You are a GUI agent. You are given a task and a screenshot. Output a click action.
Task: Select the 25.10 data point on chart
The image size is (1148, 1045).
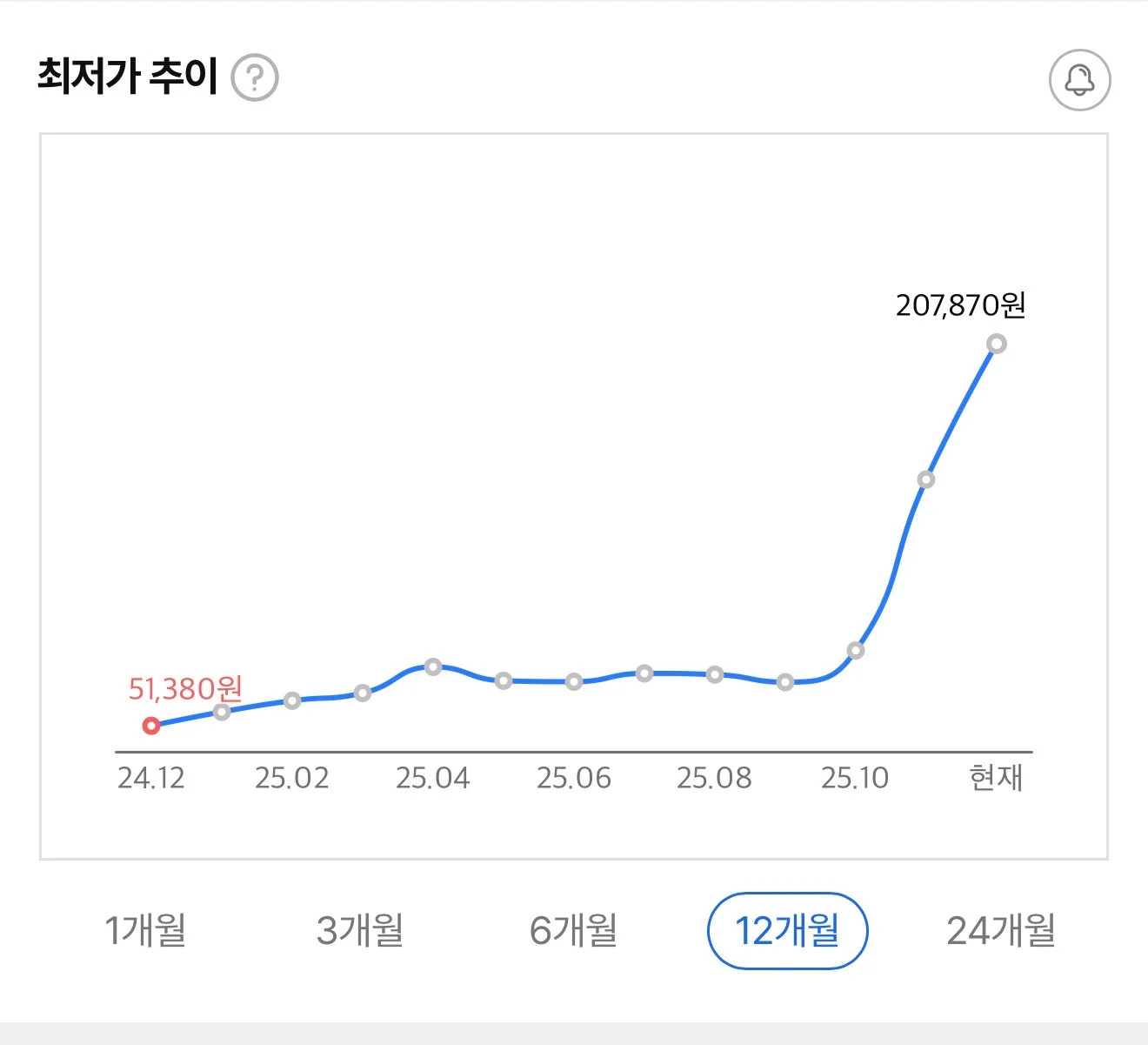(x=856, y=651)
